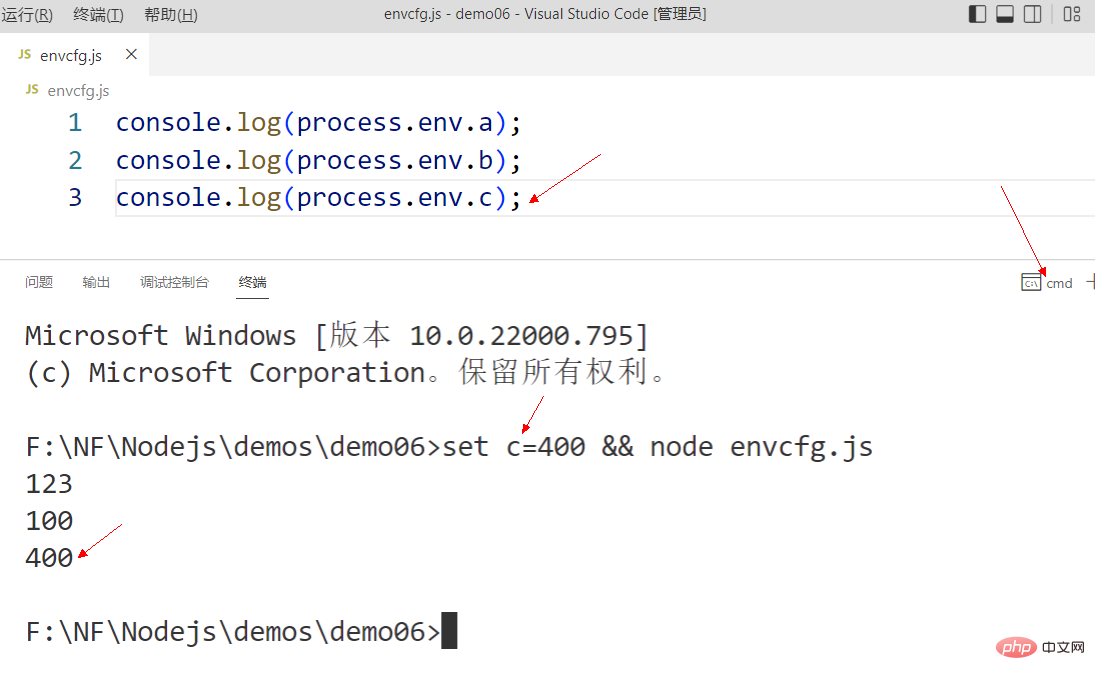Toggle the primary side bar layout icon
This screenshot has height=680, width=1095.
(978, 14)
